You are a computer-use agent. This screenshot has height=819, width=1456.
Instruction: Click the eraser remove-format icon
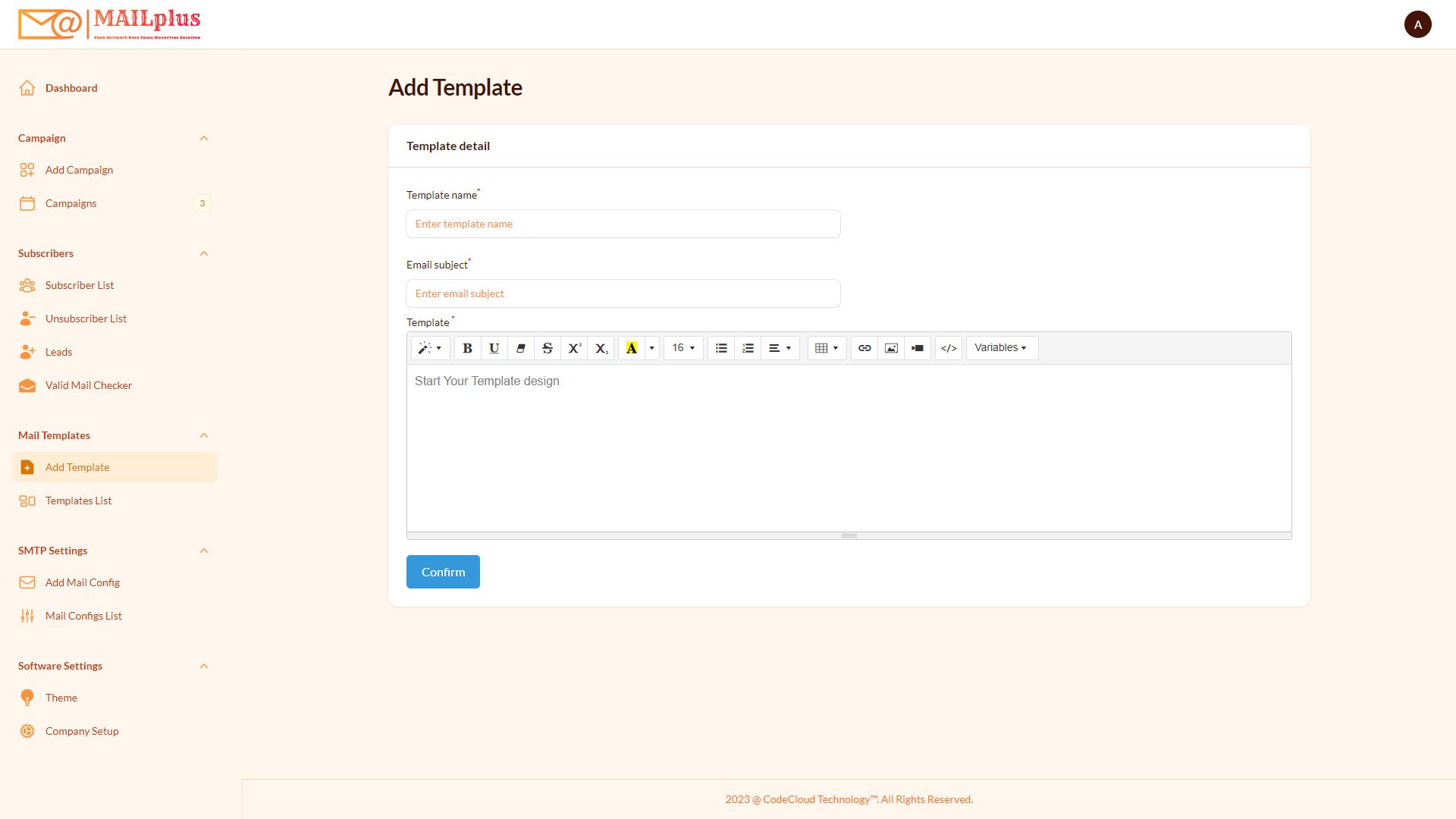point(520,348)
